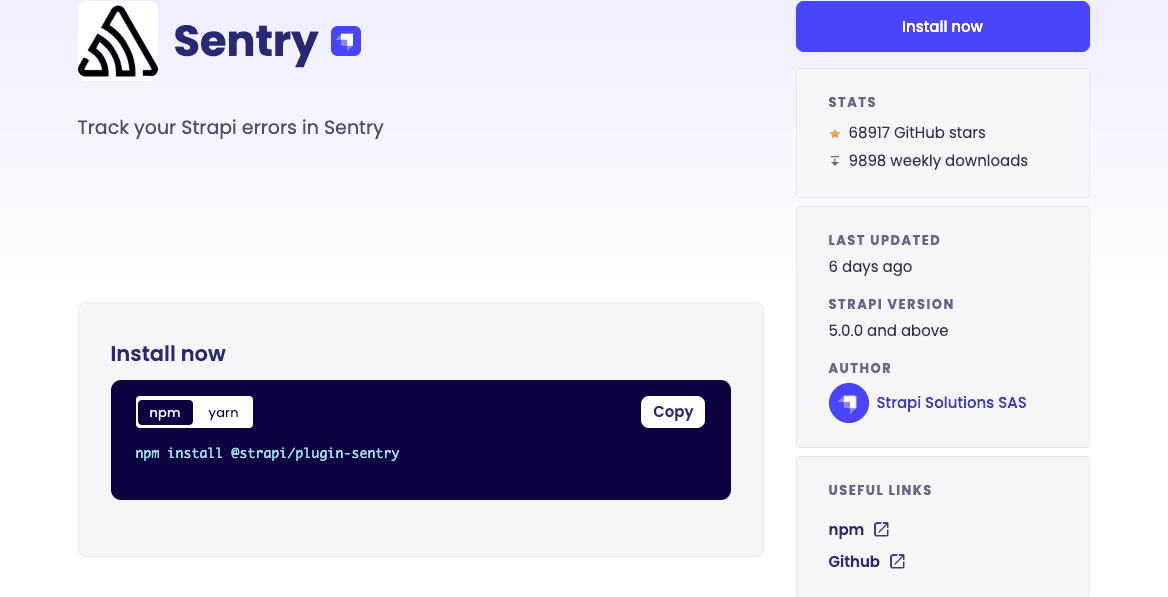Viewport: 1168px width, 597px height.
Task: Click the 9898 weekly downloads text
Action: pos(938,161)
